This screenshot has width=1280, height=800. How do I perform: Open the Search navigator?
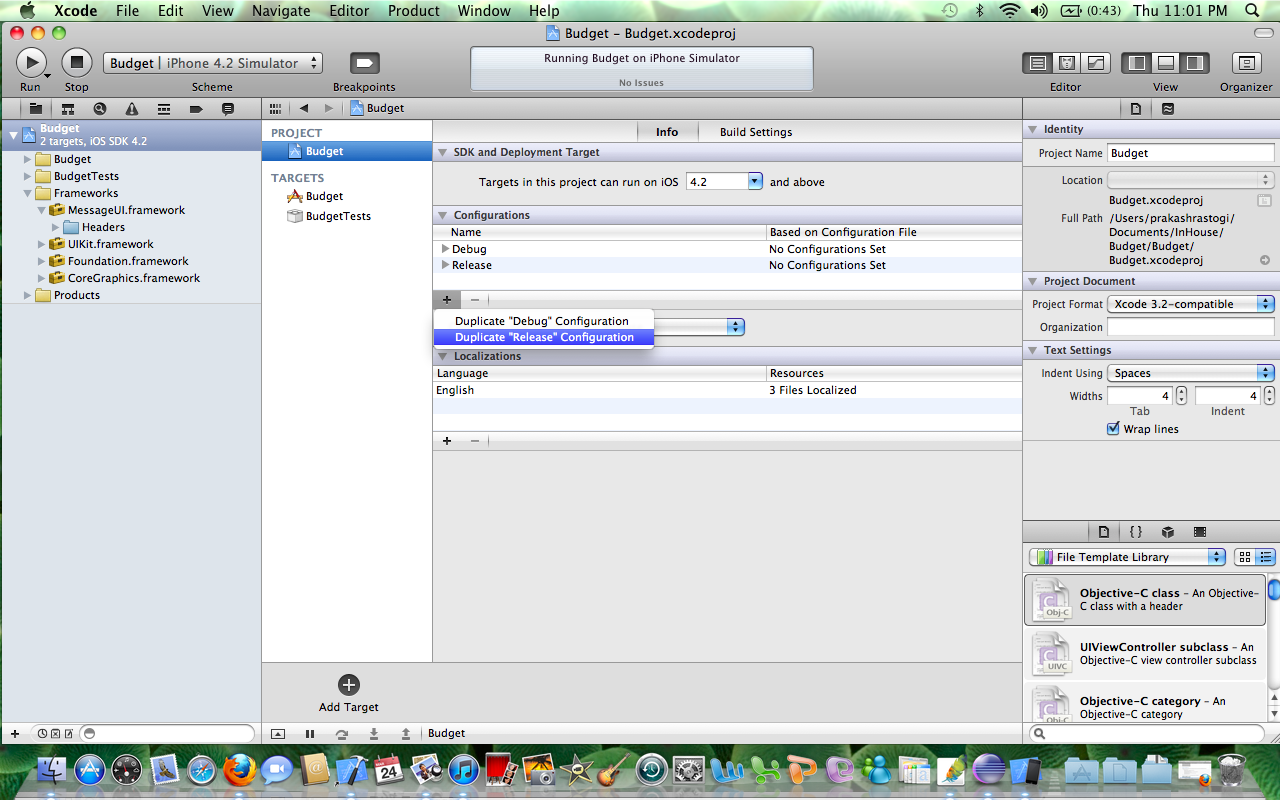[x=99, y=108]
